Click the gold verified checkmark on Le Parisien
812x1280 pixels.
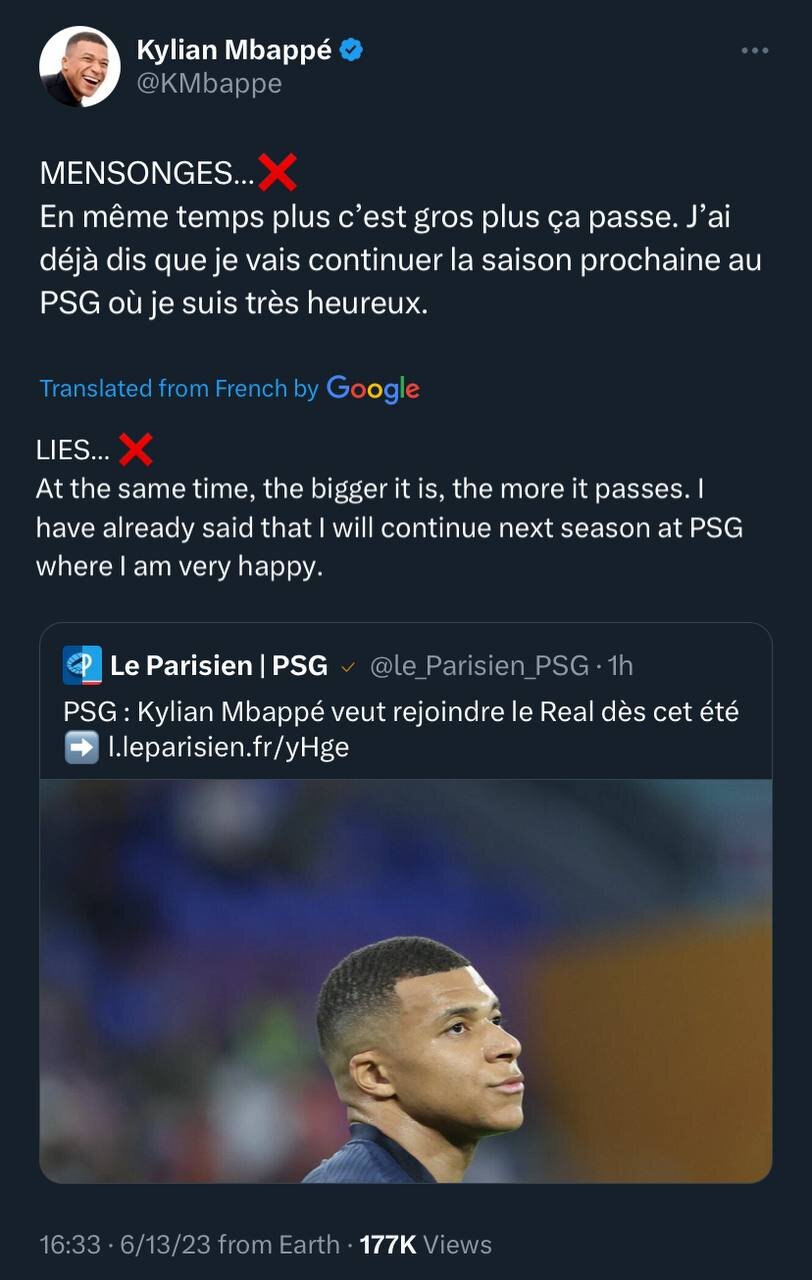348,666
